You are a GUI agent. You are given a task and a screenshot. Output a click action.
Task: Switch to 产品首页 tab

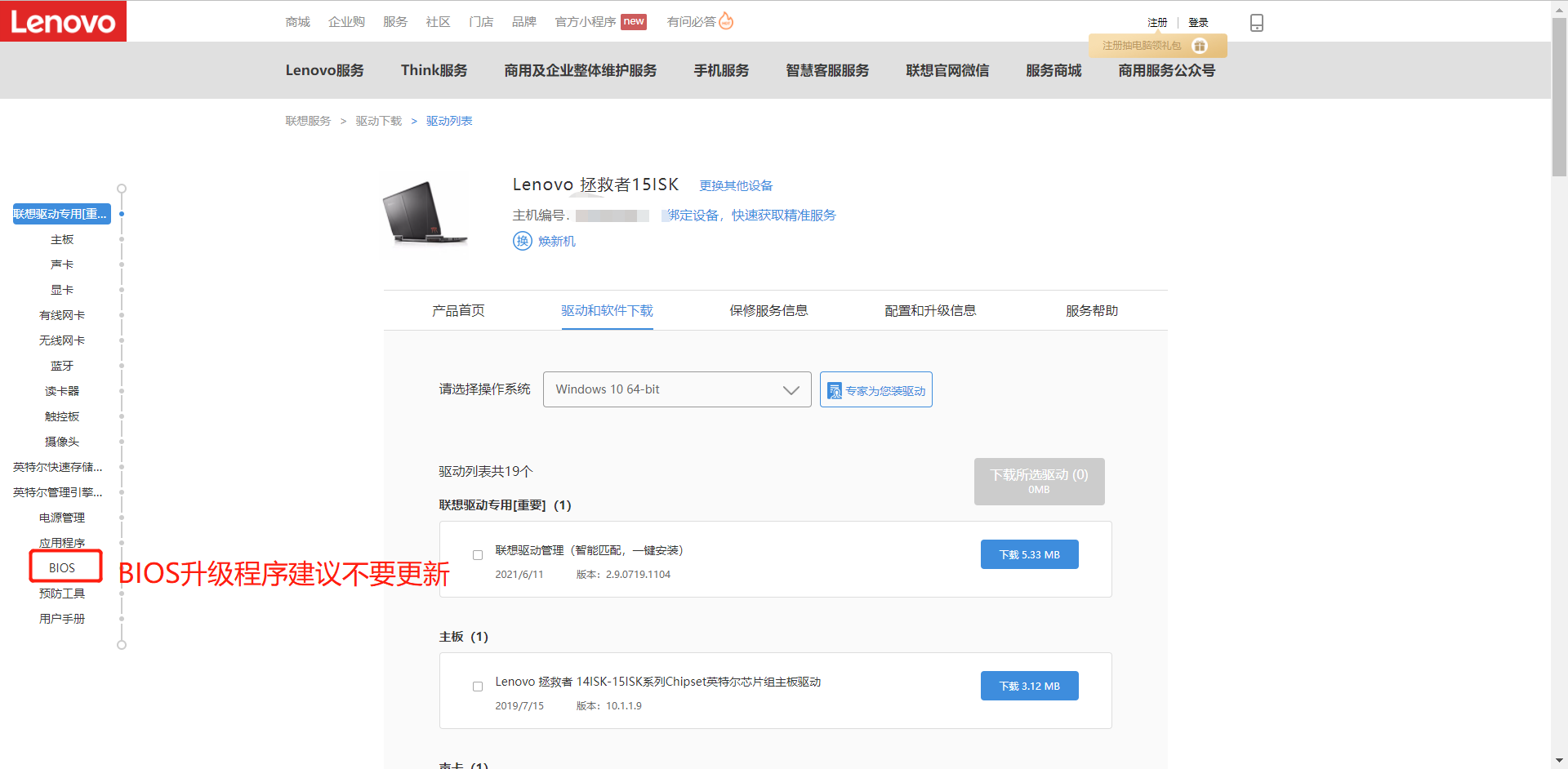point(458,310)
